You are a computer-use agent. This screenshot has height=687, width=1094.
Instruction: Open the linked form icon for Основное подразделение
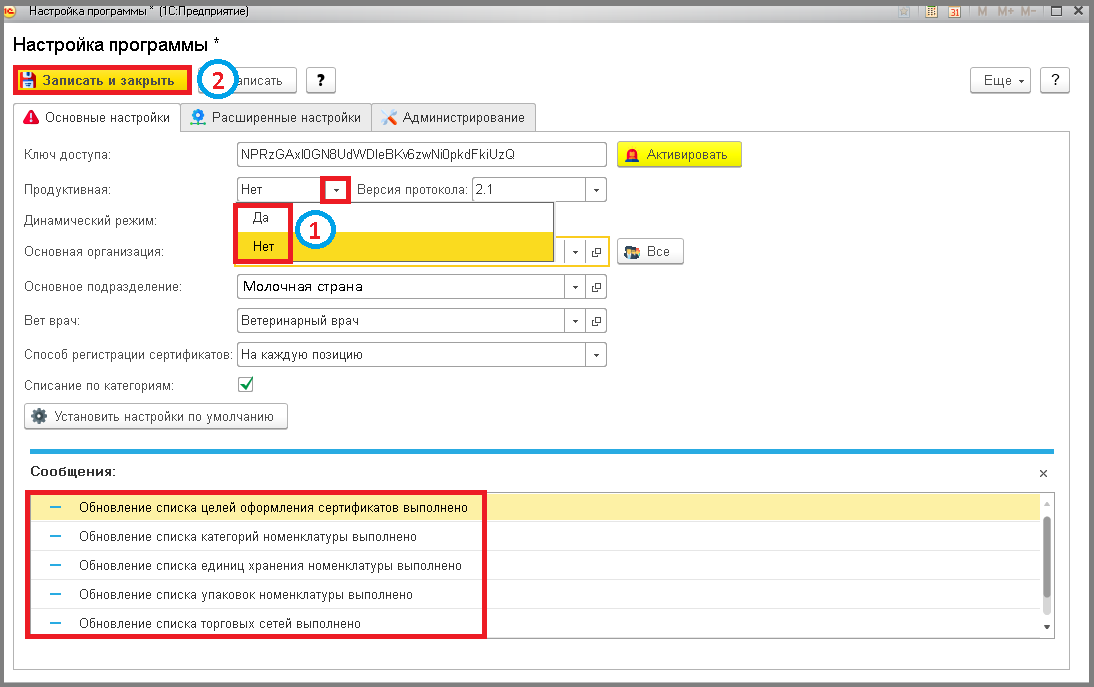click(597, 287)
